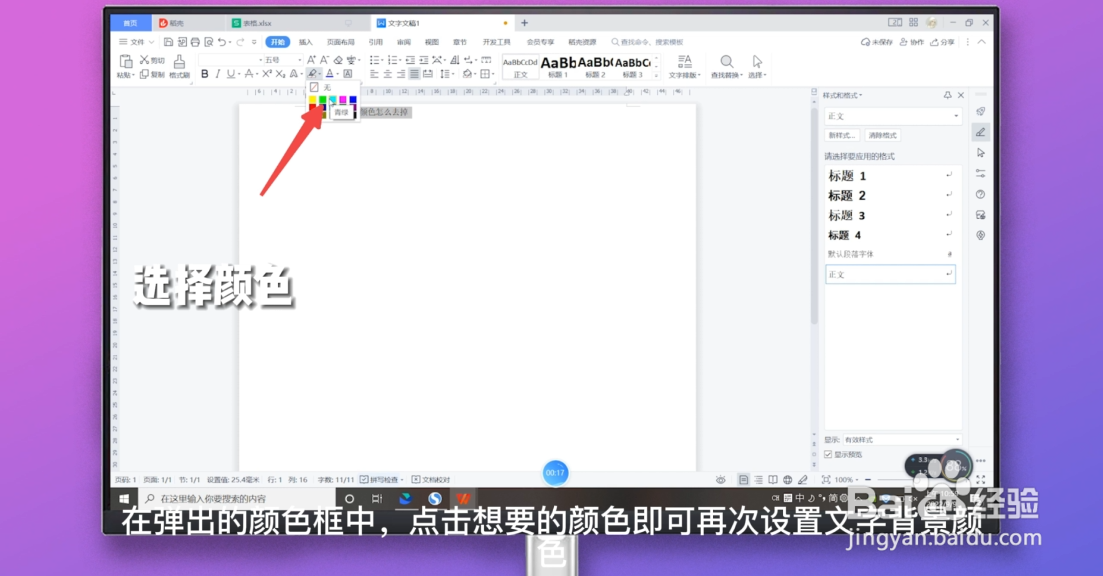Click the justify alignment icon
The height and width of the screenshot is (576, 1103).
[x=414, y=74]
